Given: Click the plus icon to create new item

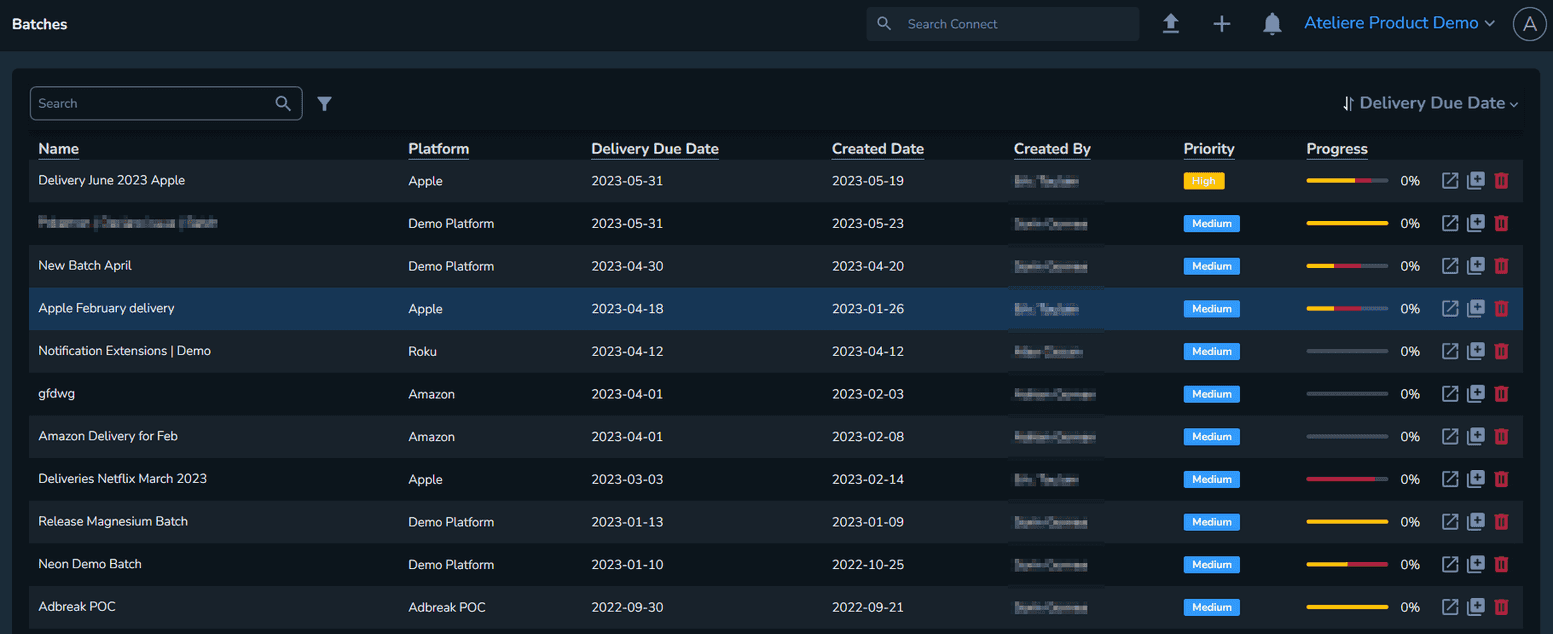Looking at the screenshot, I should (x=1222, y=23).
